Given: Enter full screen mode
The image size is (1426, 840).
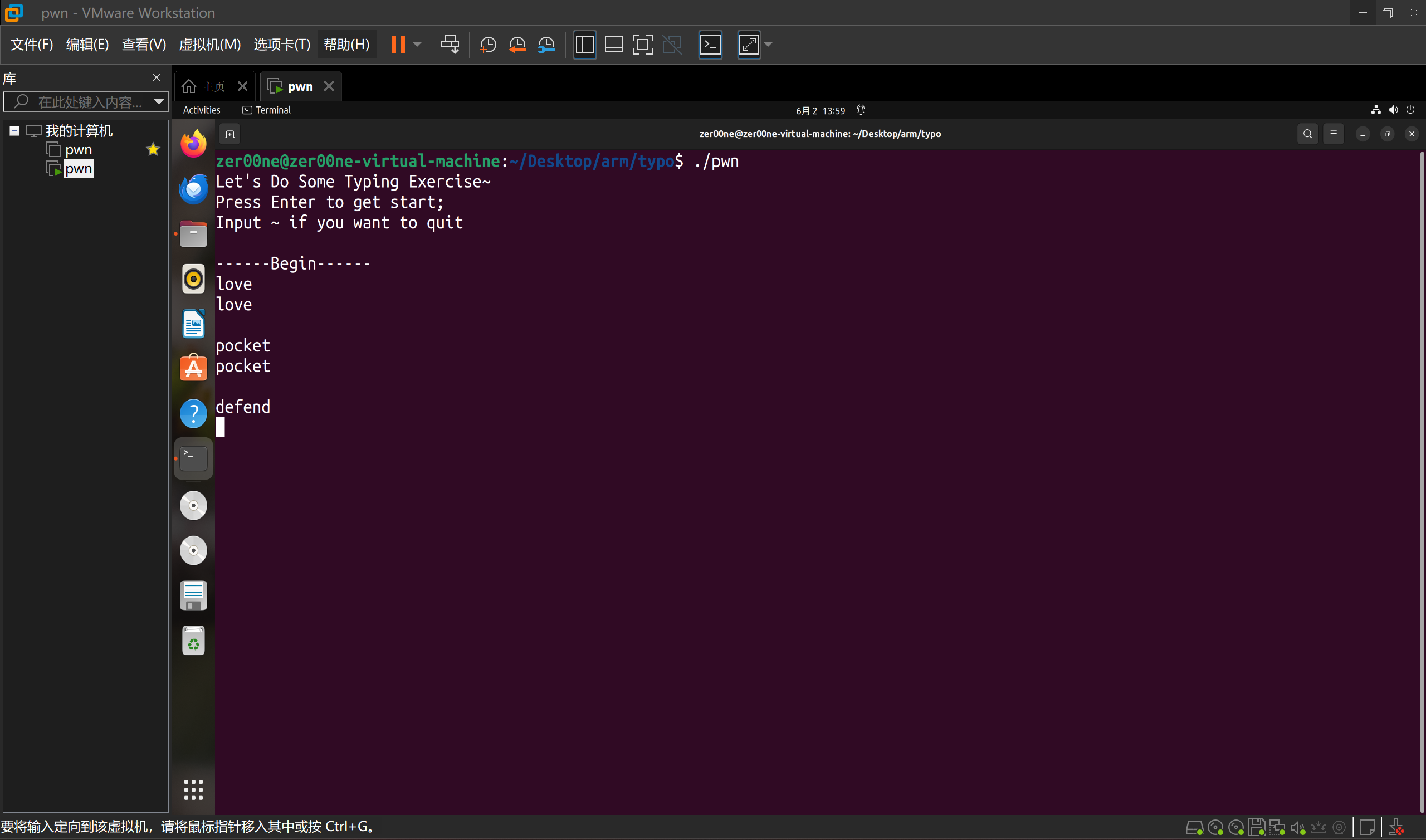Looking at the screenshot, I should (x=642, y=44).
